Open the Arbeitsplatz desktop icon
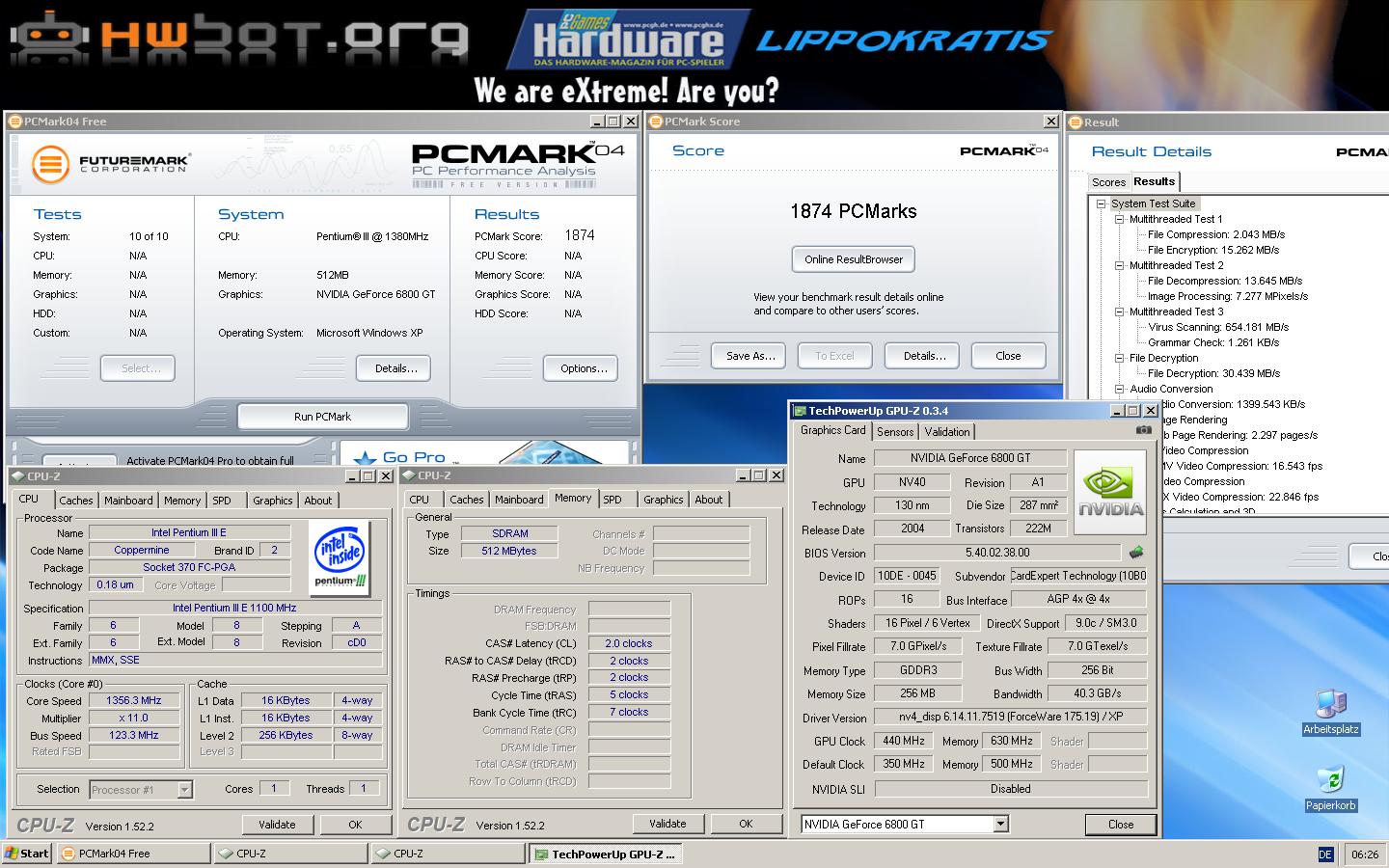 point(1331,712)
